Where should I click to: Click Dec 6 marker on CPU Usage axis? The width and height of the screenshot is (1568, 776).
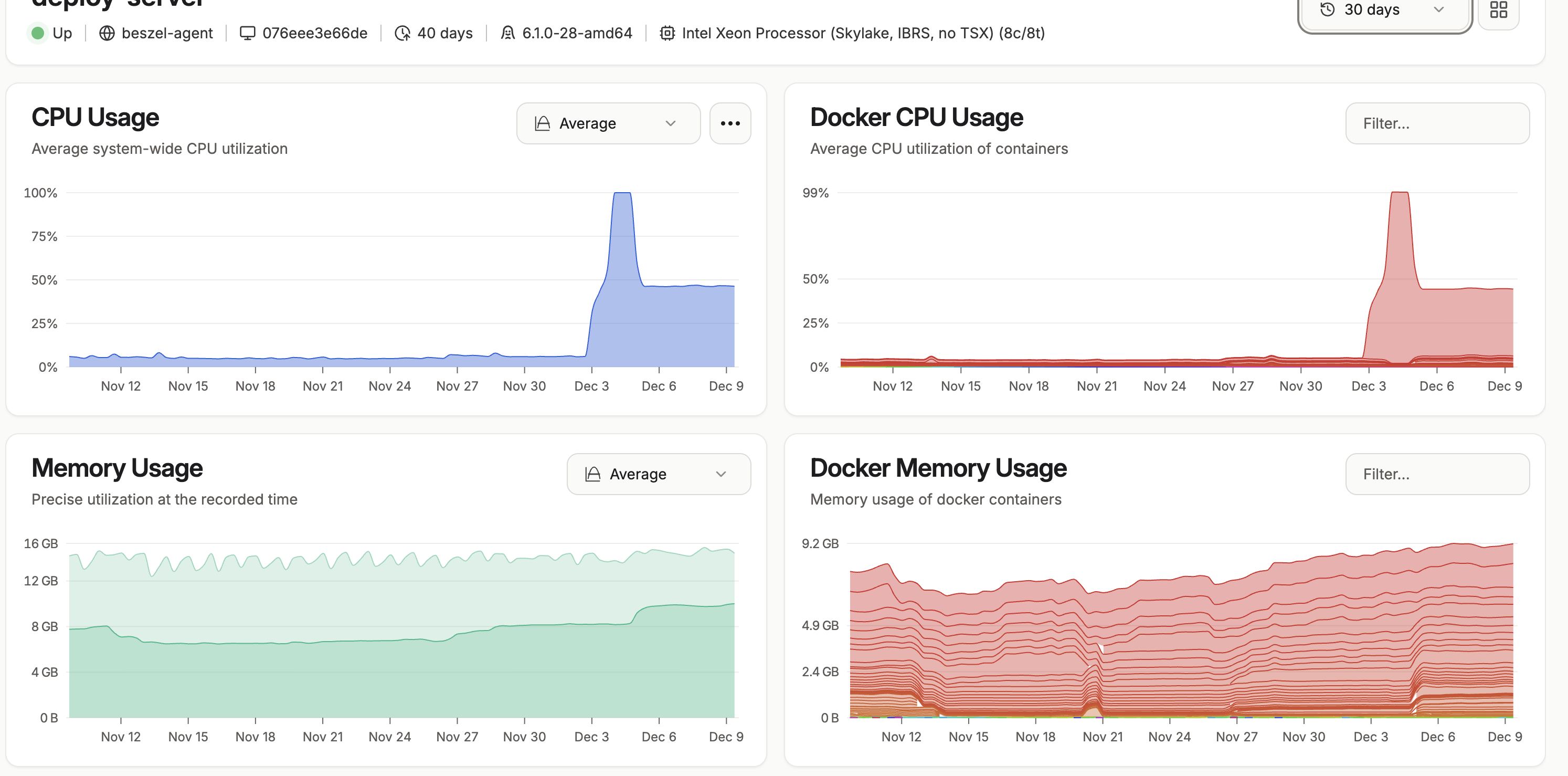click(659, 385)
